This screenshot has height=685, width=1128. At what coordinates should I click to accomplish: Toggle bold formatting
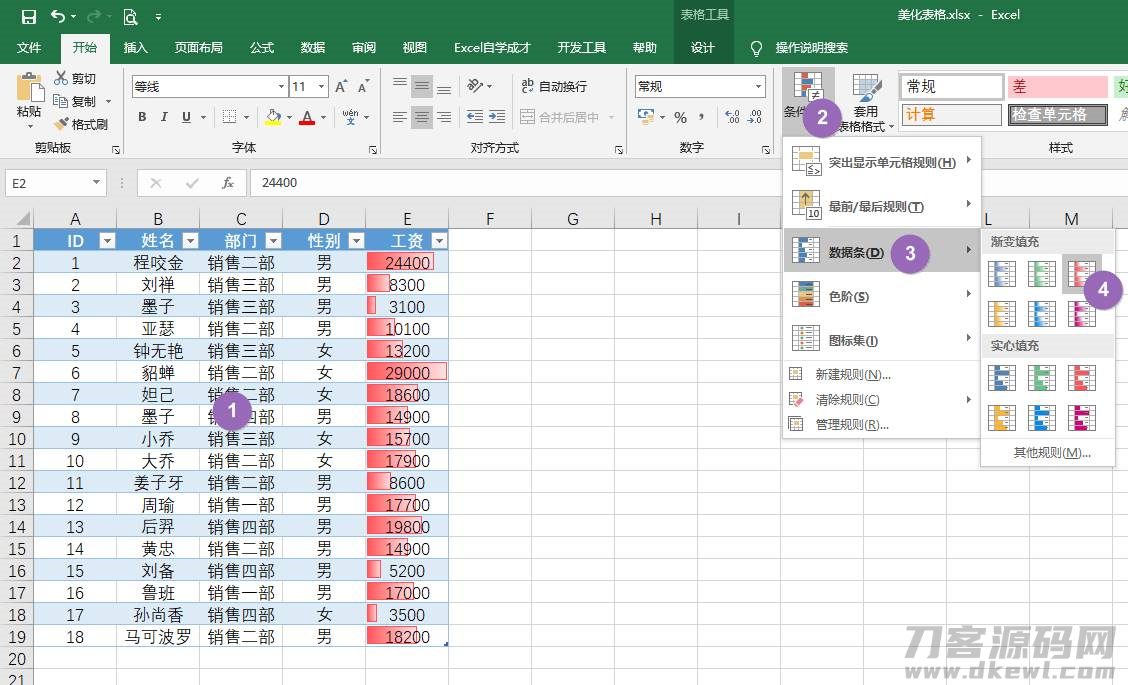coord(142,117)
